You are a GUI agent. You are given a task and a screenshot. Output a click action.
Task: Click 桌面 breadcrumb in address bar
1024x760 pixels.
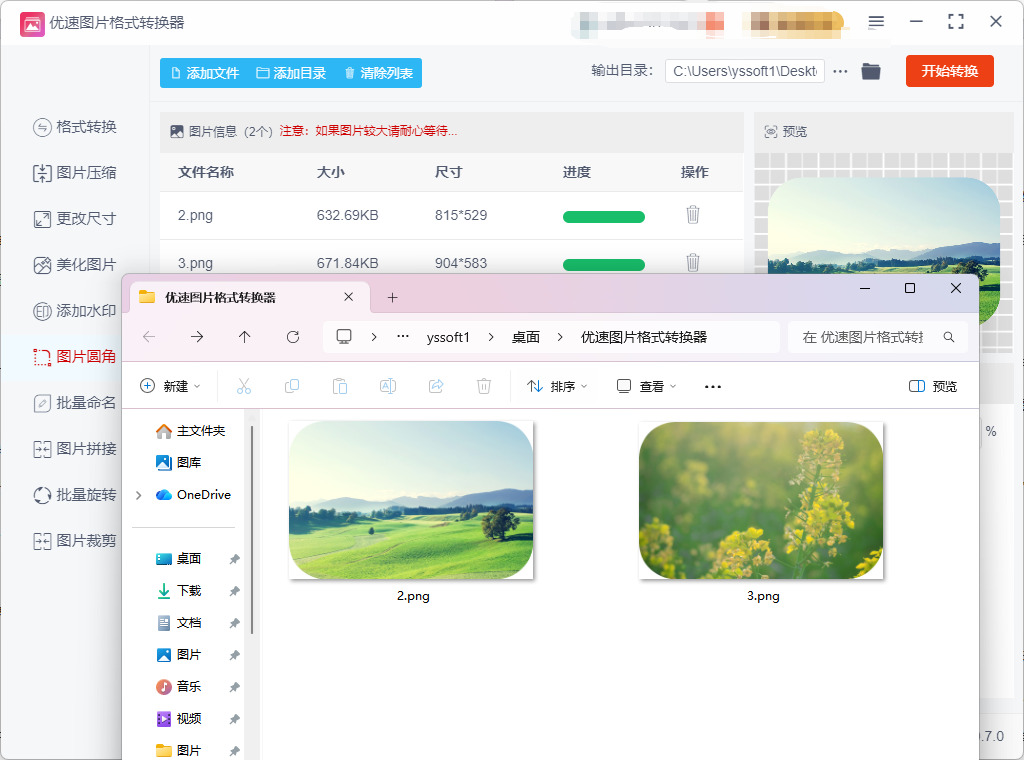click(x=526, y=338)
